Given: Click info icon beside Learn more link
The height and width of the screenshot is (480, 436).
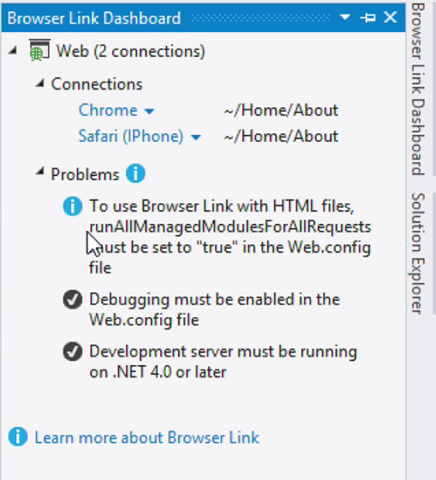Looking at the screenshot, I should [x=18, y=436].
